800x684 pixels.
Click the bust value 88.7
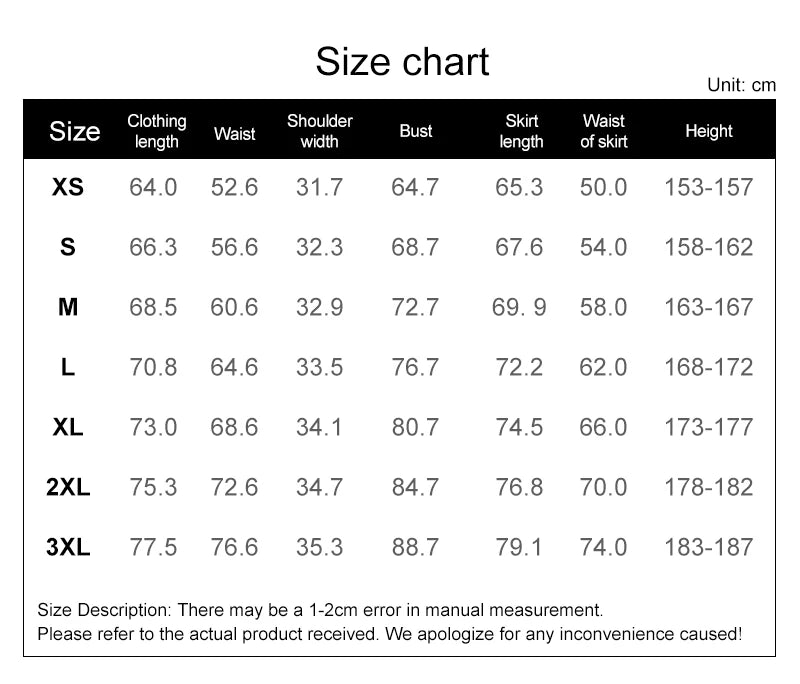(x=415, y=547)
